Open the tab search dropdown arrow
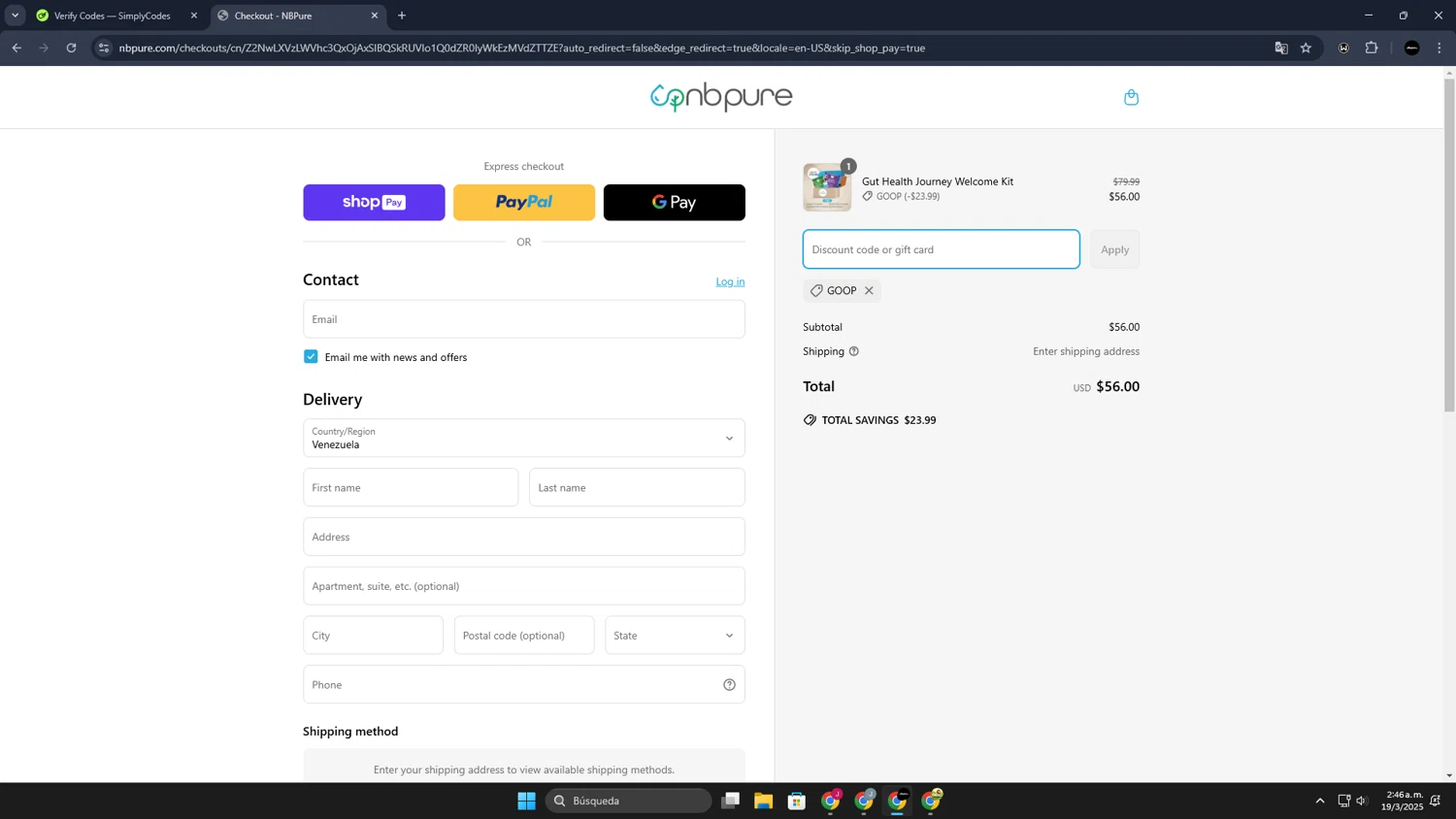Viewport: 1456px width, 819px height. point(15,16)
